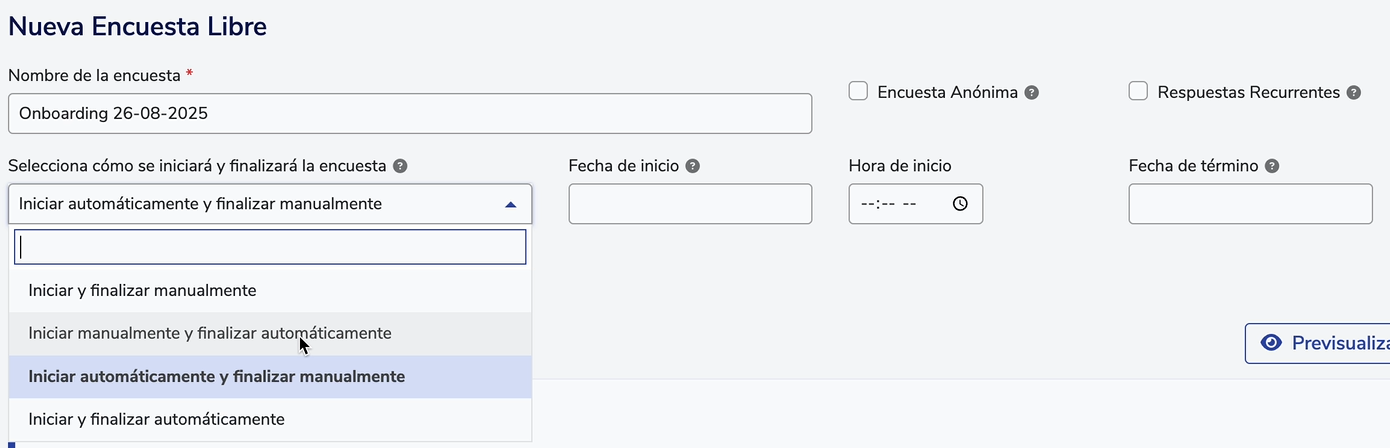Click the Fecha de término date field
Viewport: 1390px width, 448px height.
(1250, 204)
